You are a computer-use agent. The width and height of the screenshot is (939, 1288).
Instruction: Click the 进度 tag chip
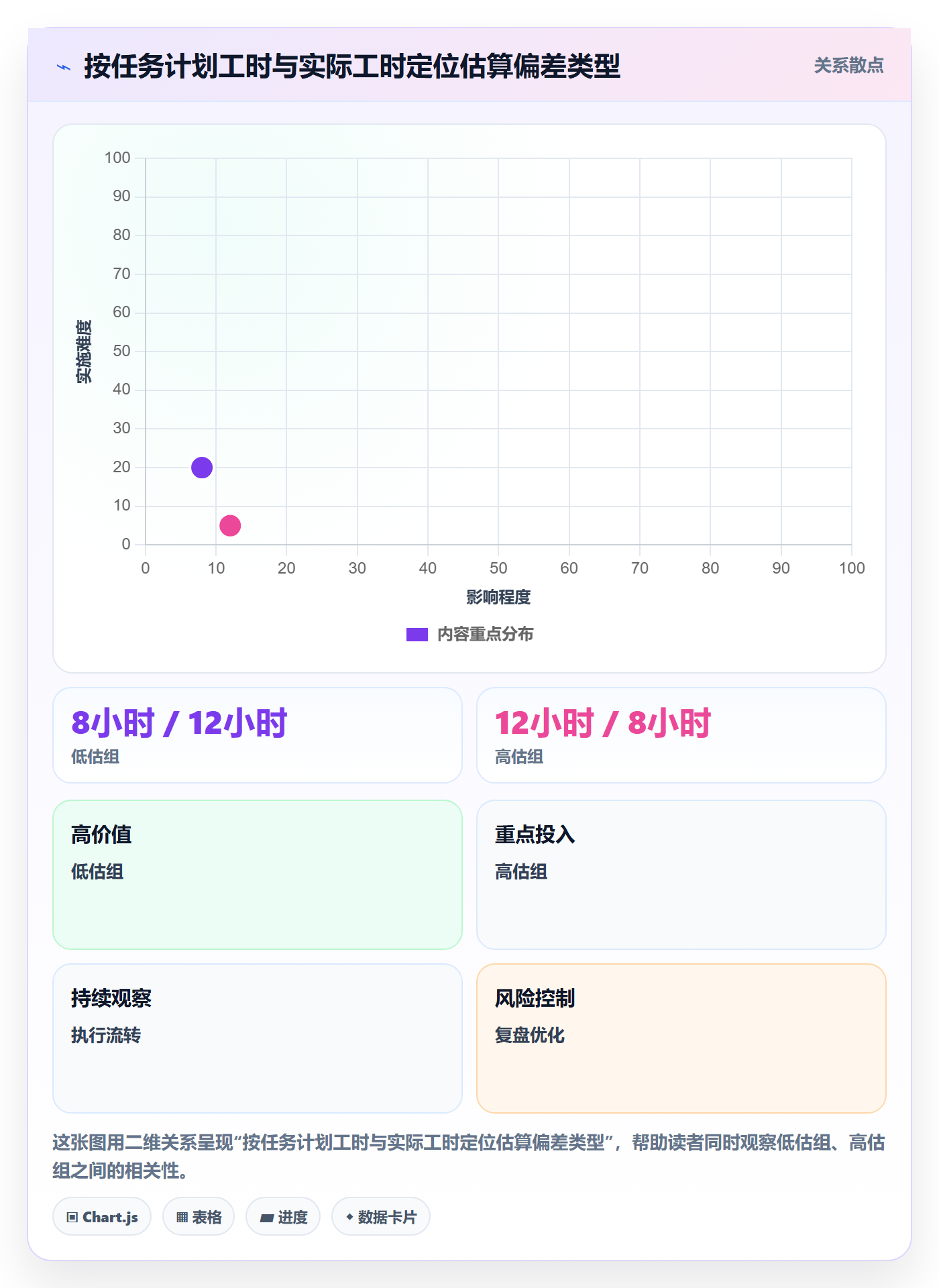[x=283, y=1216]
